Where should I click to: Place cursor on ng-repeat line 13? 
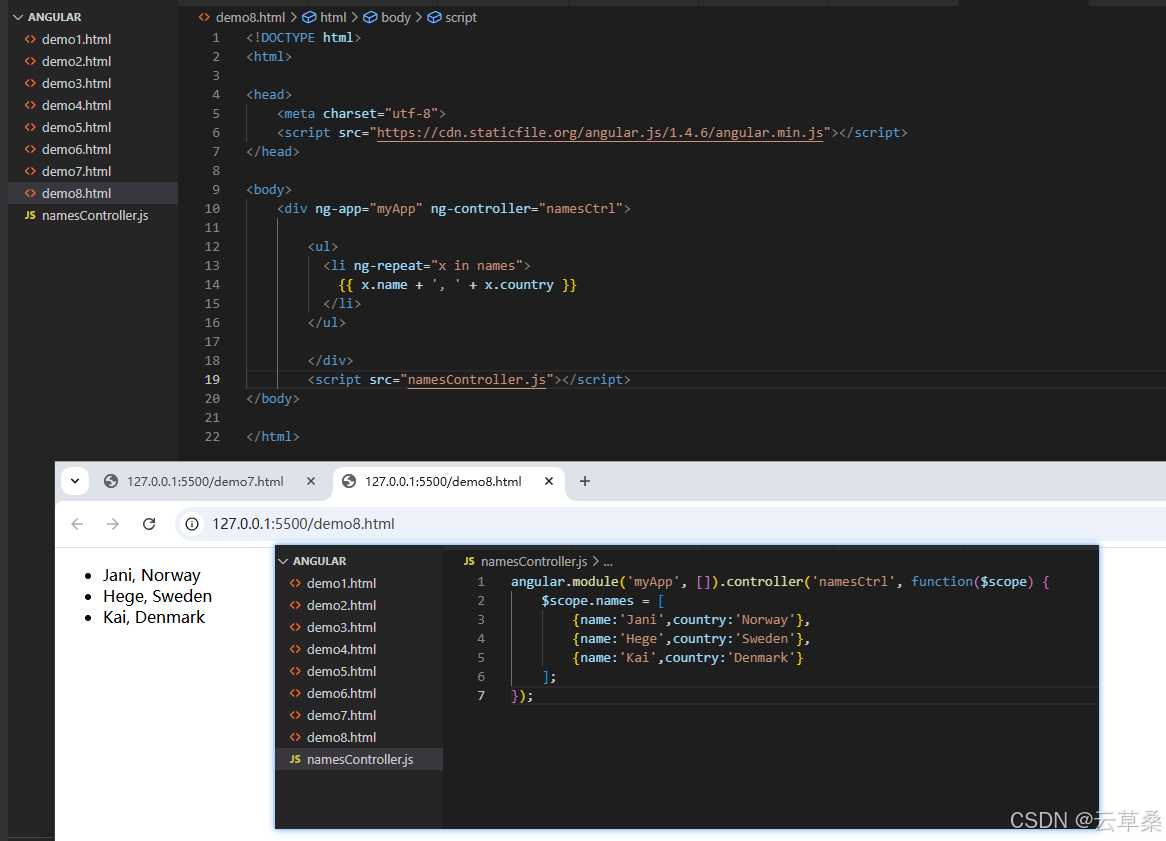pos(427,265)
